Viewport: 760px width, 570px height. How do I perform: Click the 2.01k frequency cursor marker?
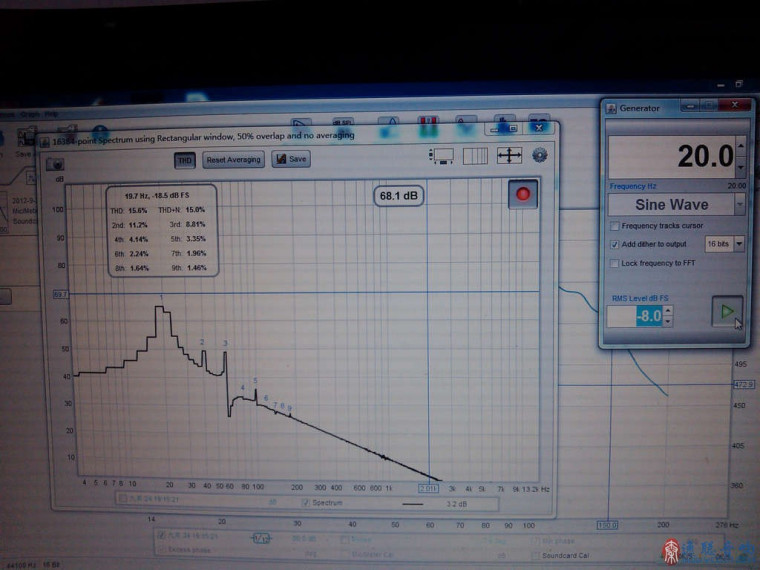[428, 488]
